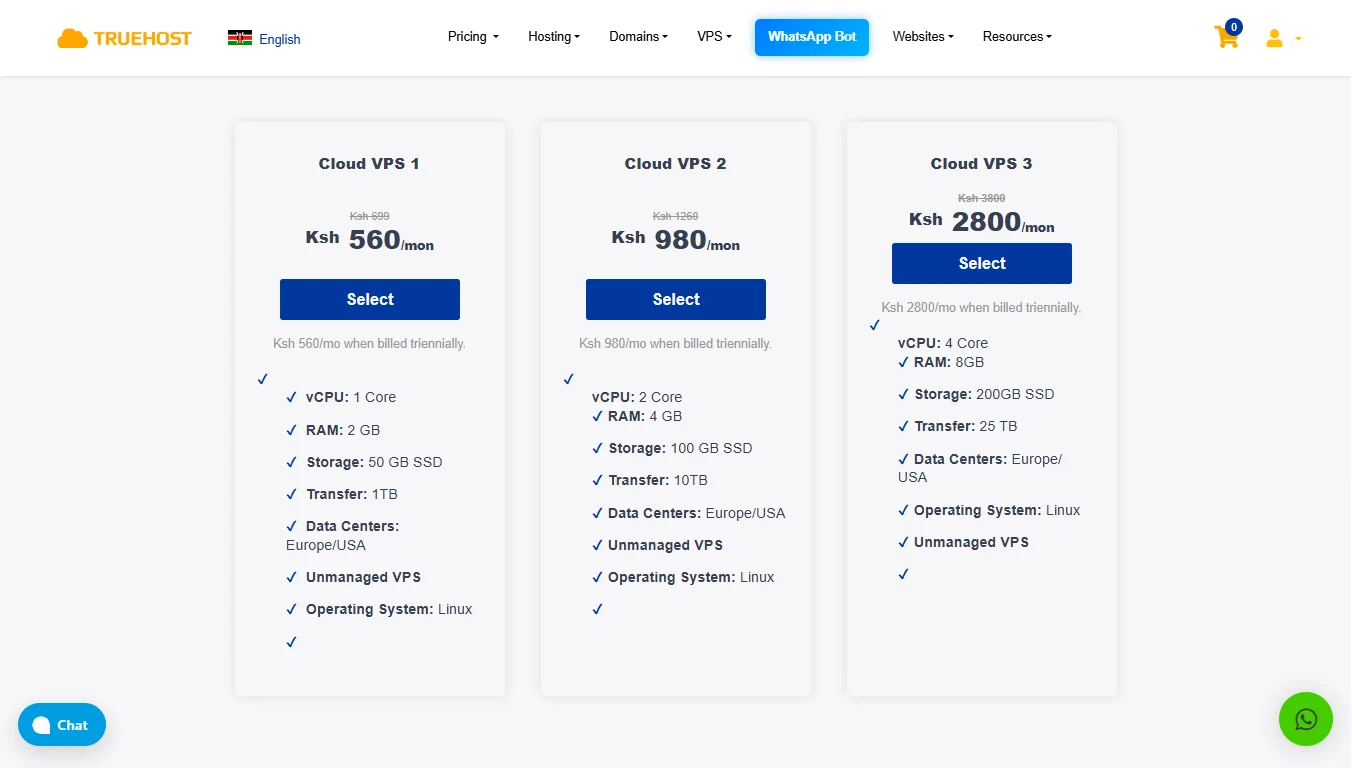Click the 560/mon price
This screenshot has width=1352, height=768.
coord(391,240)
